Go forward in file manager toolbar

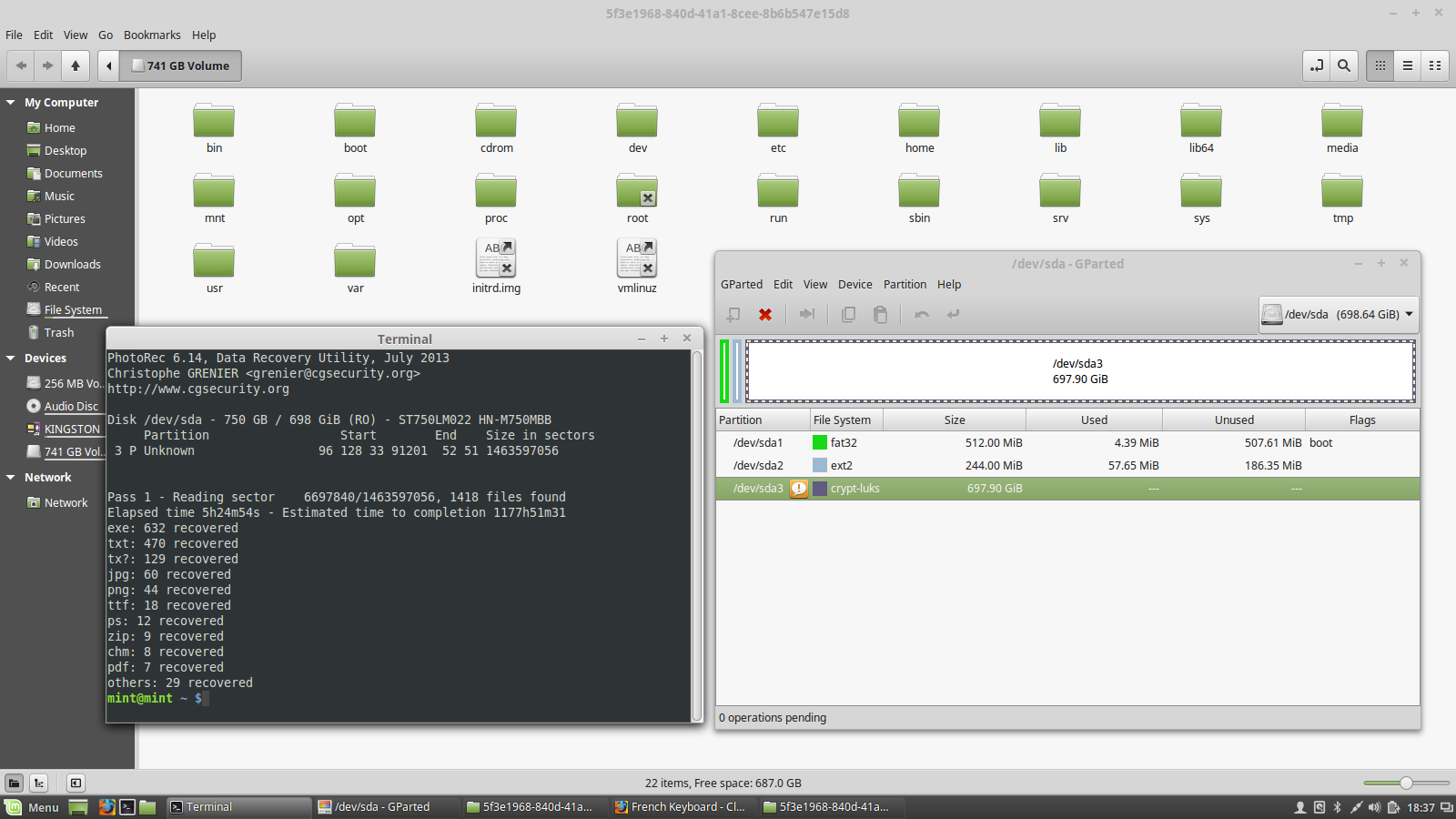47,66
